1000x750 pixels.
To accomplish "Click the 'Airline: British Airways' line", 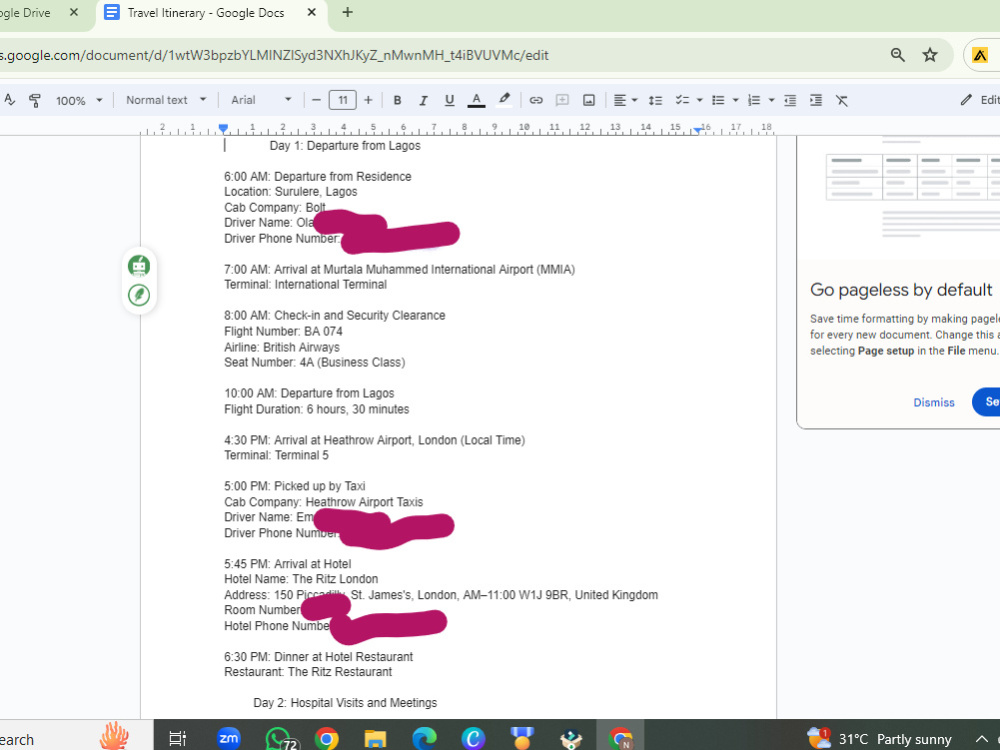I will (282, 348).
